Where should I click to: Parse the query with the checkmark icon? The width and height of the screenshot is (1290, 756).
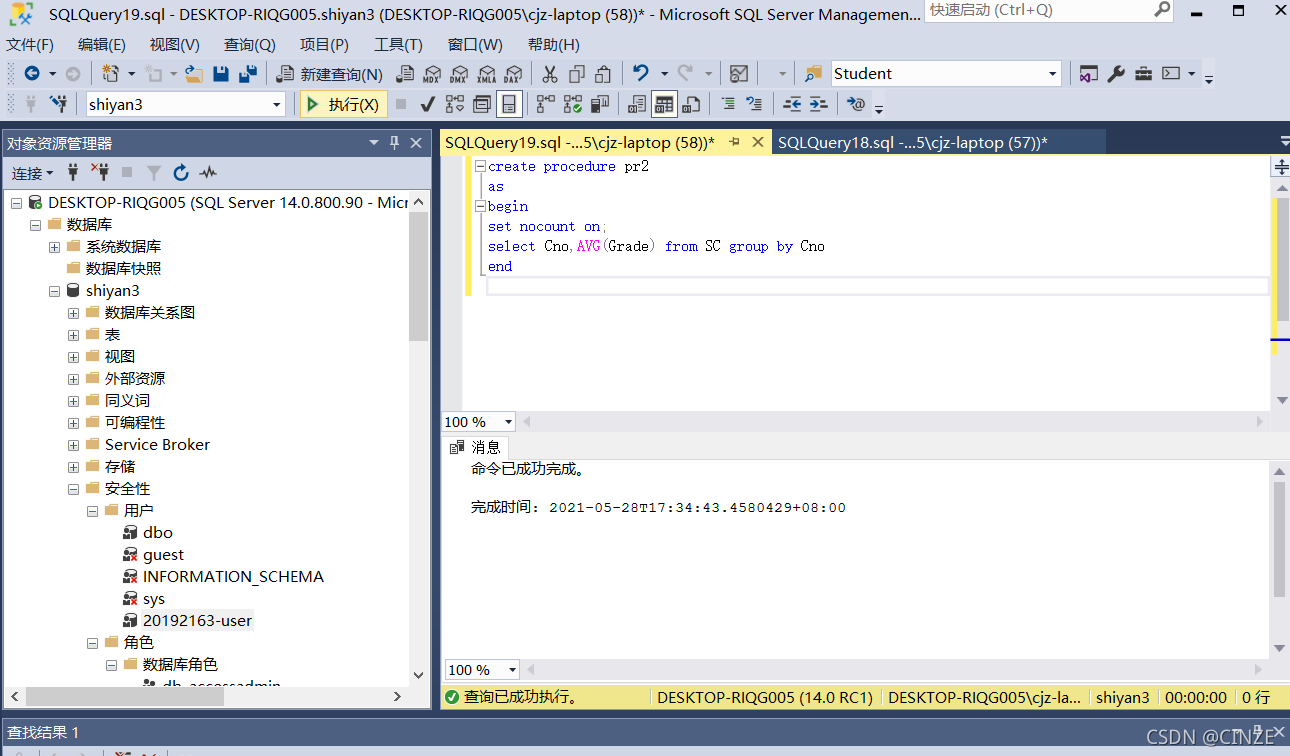pyautogui.click(x=427, y=104)
